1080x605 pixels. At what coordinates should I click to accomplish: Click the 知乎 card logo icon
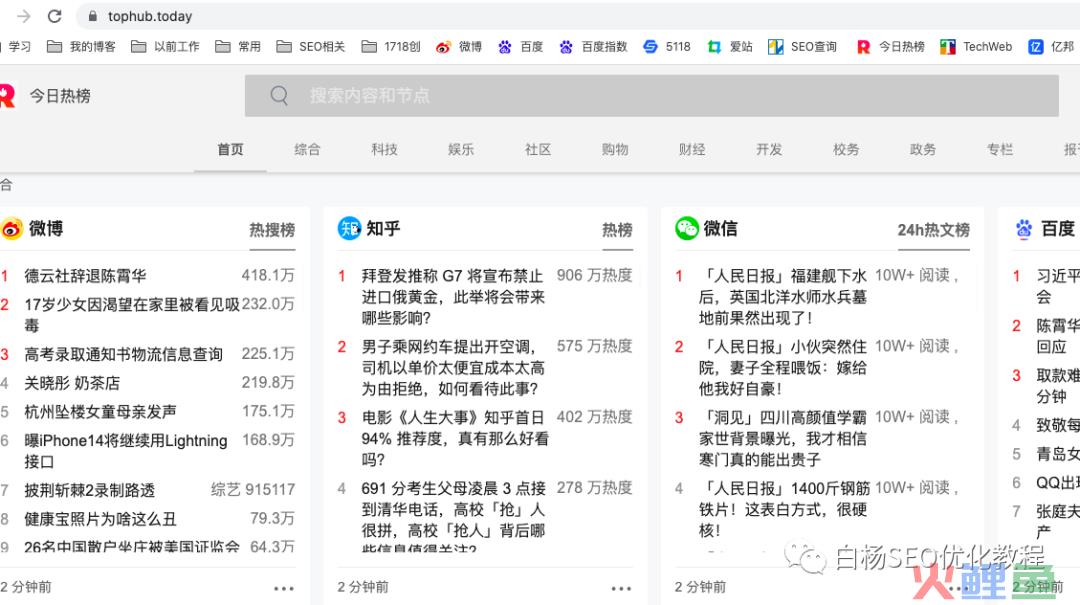tap(349, 228)
